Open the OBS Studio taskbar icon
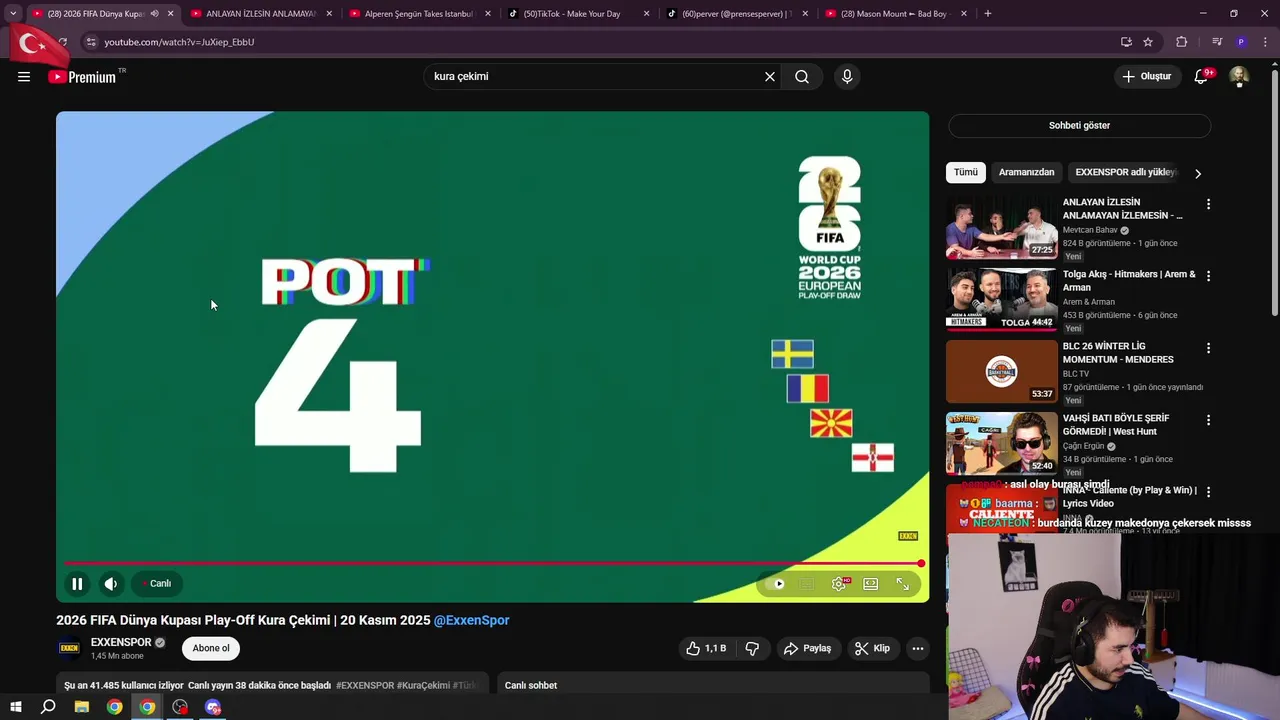 180,707
